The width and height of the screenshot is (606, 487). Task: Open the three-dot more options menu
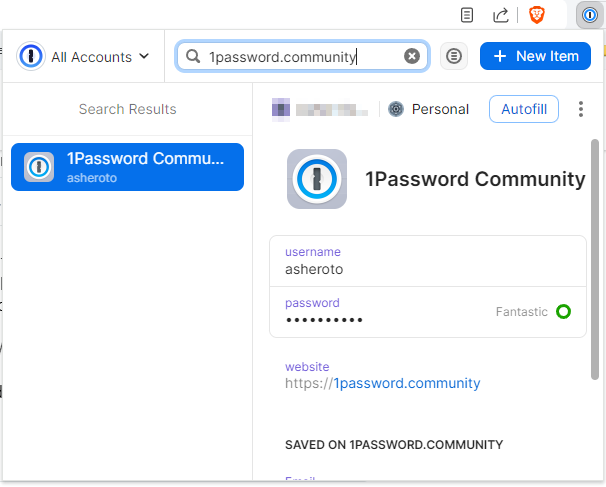pyautogui.click(x=580, y=109)
